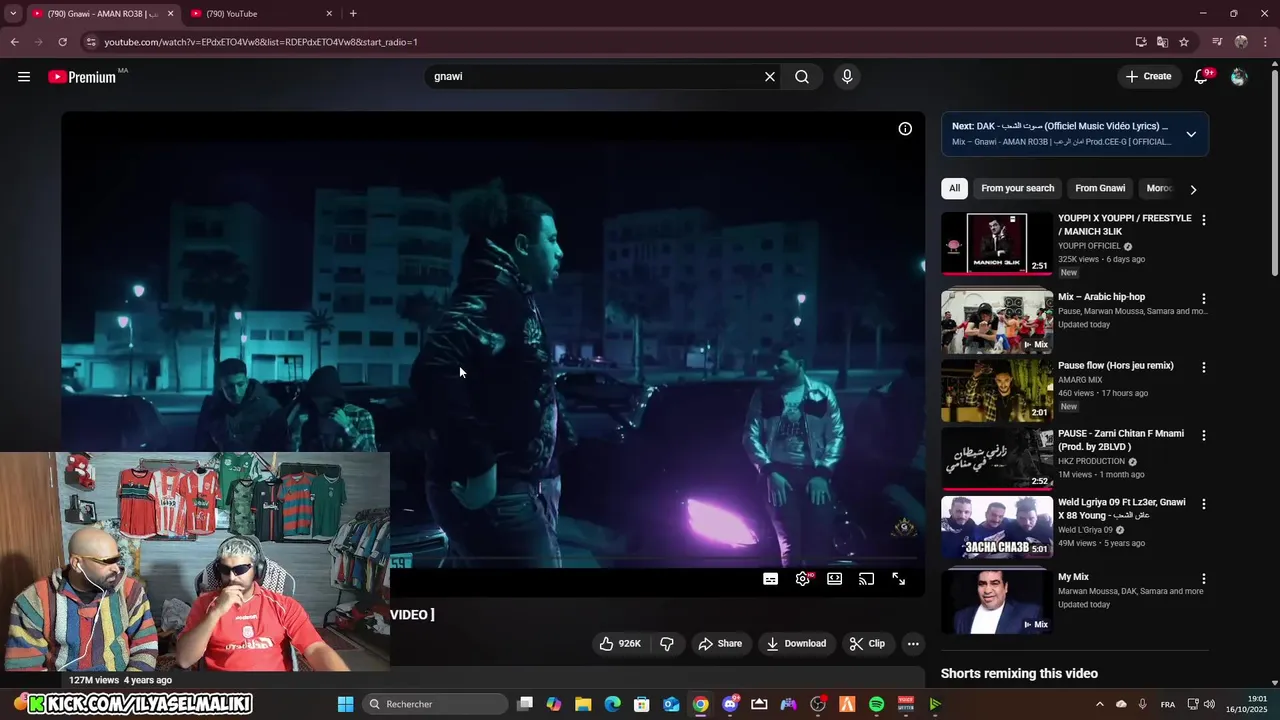Viewport: 1280px width, 720px height.
Task: Download the video
Action: pos(796,644)
